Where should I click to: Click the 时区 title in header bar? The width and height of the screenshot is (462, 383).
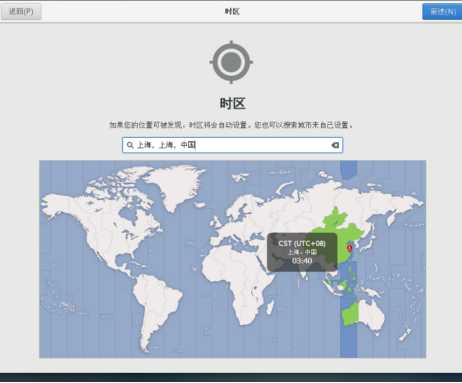[x=232, y=12]
